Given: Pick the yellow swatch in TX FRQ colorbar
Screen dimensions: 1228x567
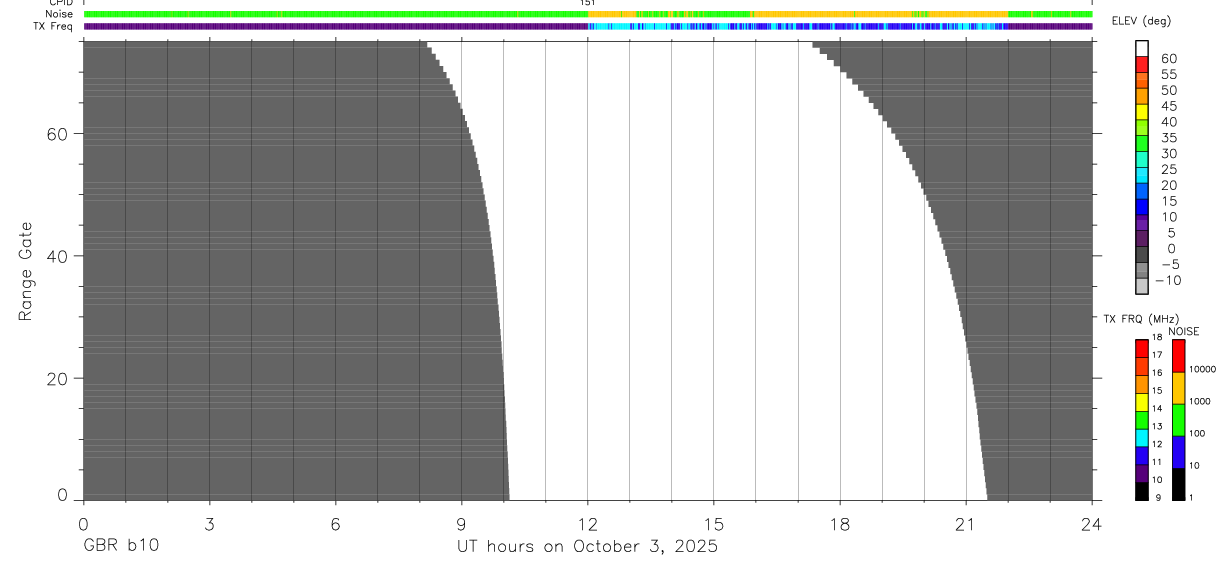Looking at the screenshot, I should [1142, 401].
